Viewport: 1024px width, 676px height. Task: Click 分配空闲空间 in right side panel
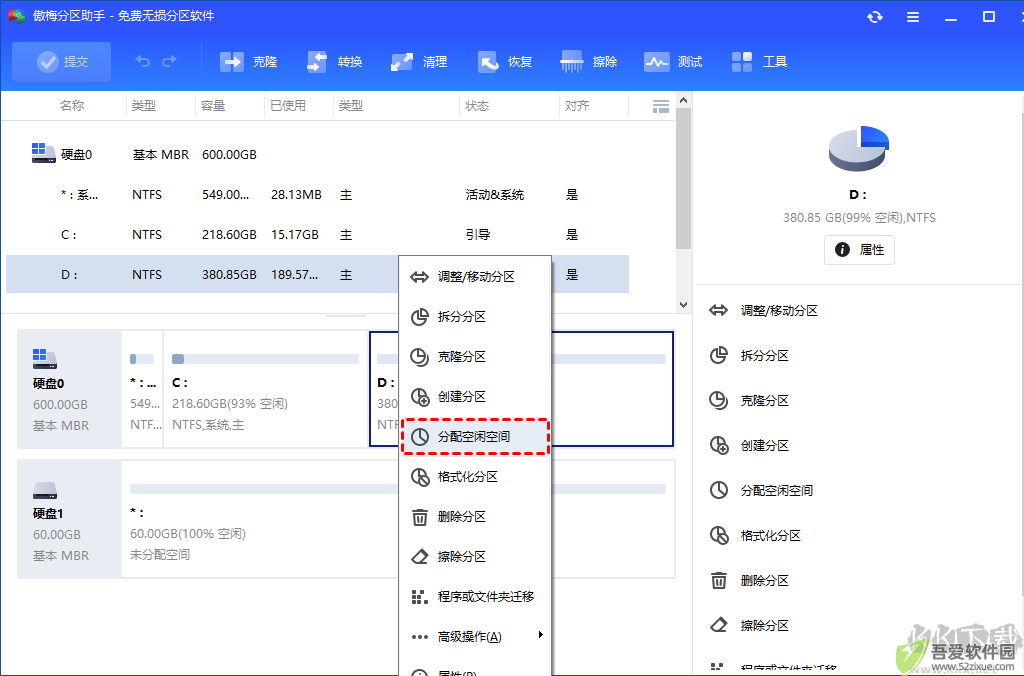click(x=761, y=491)
